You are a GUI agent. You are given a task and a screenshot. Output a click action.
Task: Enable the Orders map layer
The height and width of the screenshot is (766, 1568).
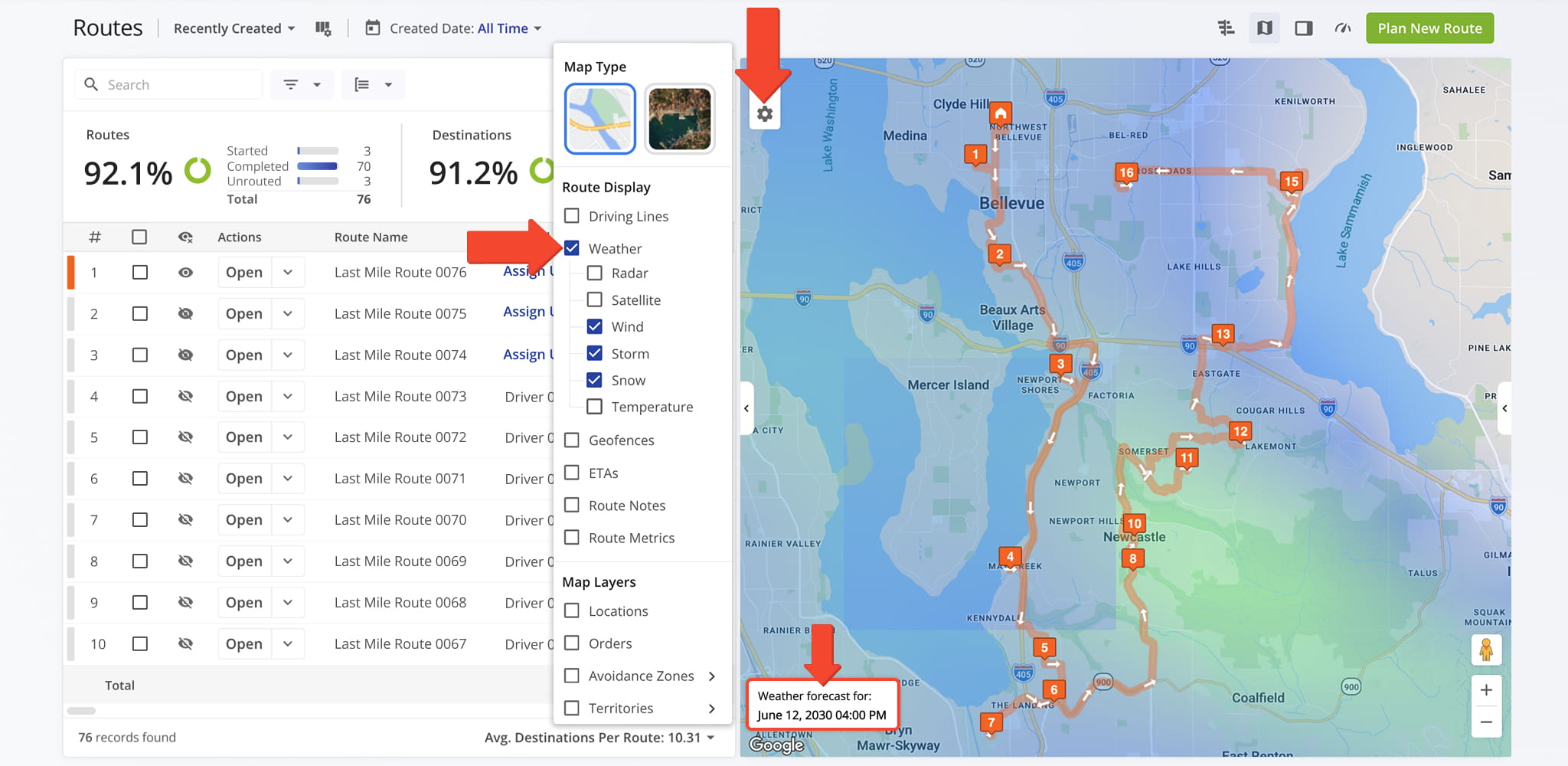(572, 643)
